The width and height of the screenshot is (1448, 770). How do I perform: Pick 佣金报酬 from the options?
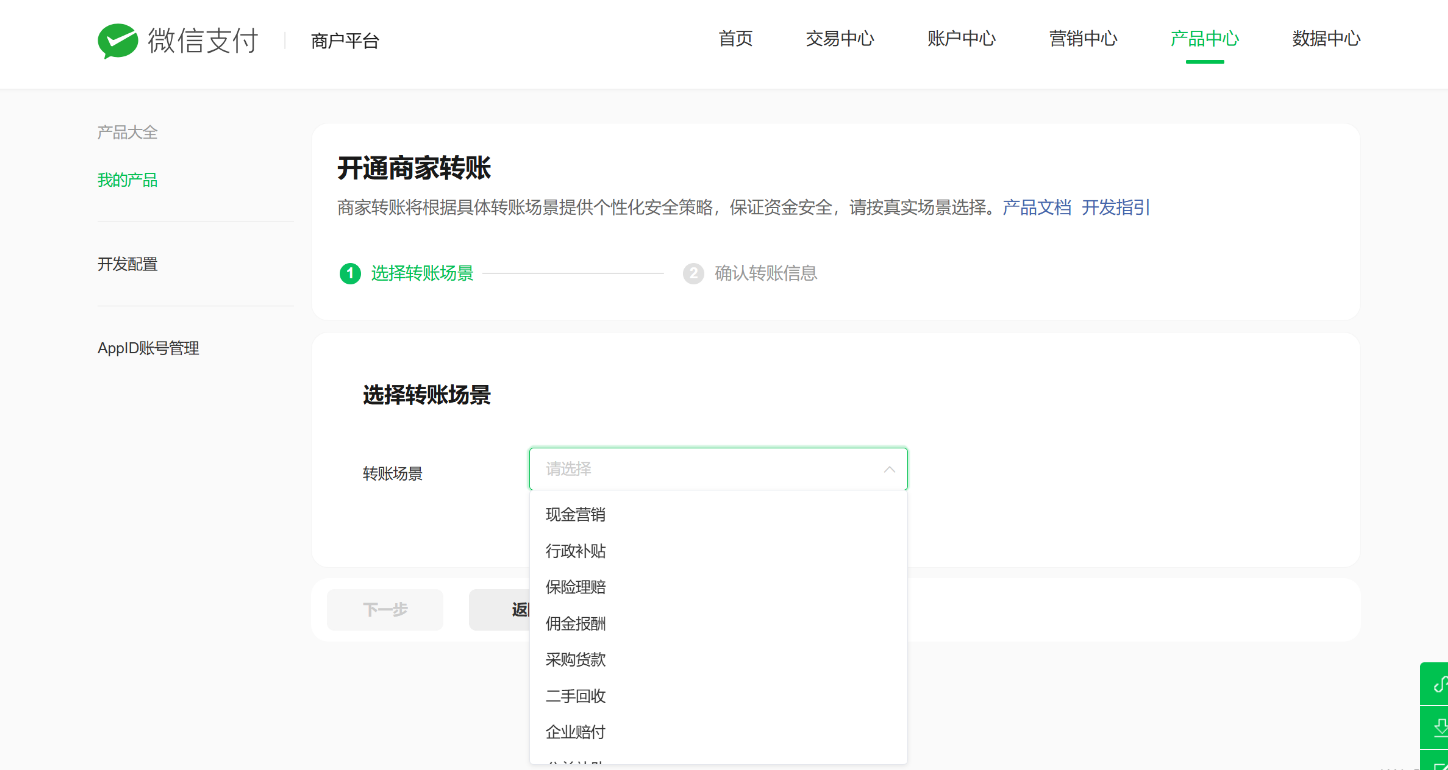576,624
